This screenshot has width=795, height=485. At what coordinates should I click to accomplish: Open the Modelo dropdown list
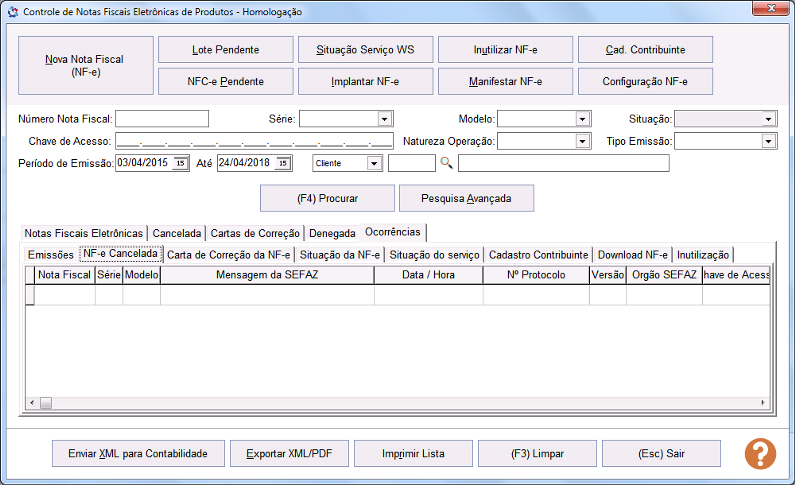tap(582, 119)
